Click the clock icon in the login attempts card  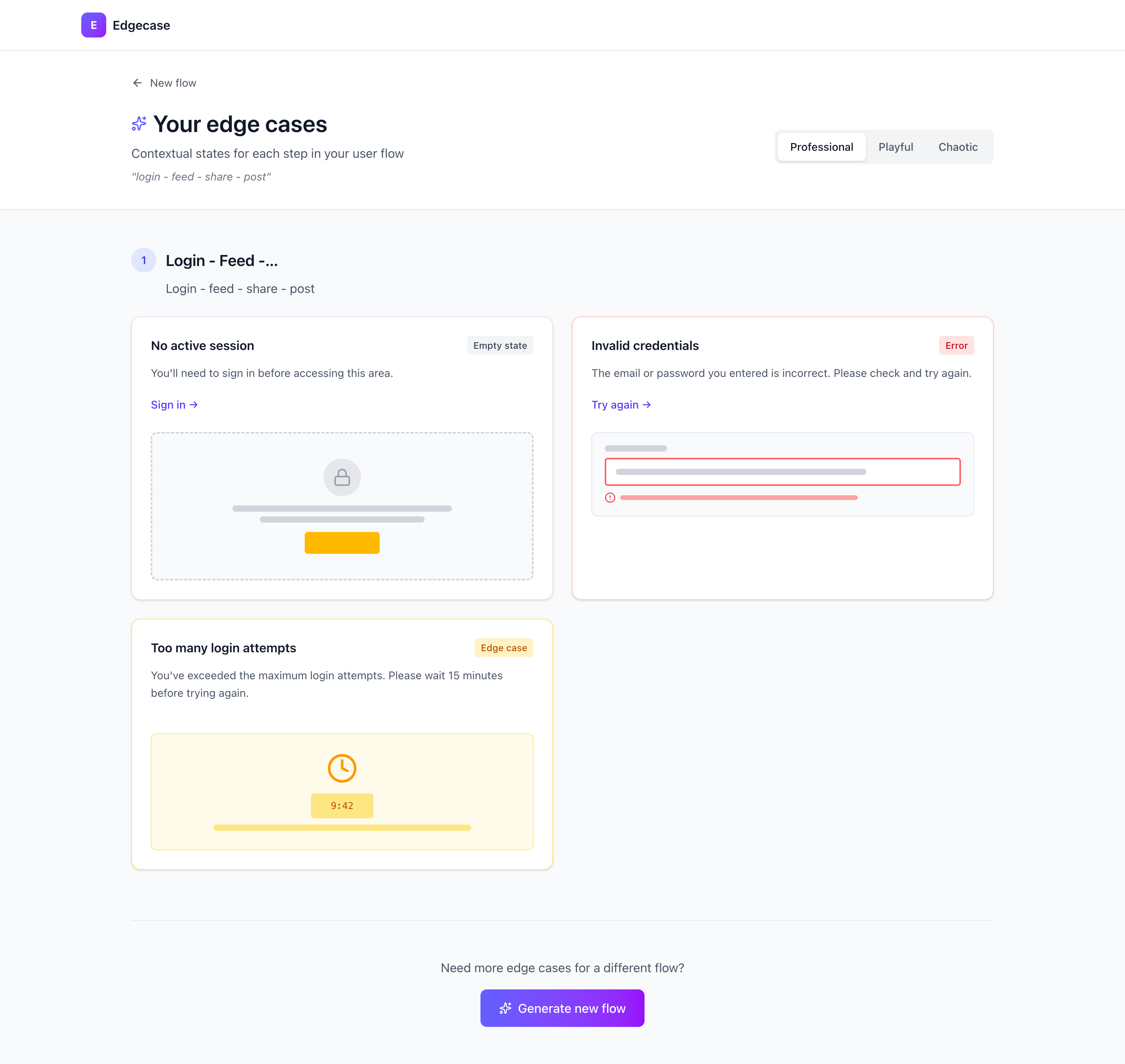pos(342,768)
